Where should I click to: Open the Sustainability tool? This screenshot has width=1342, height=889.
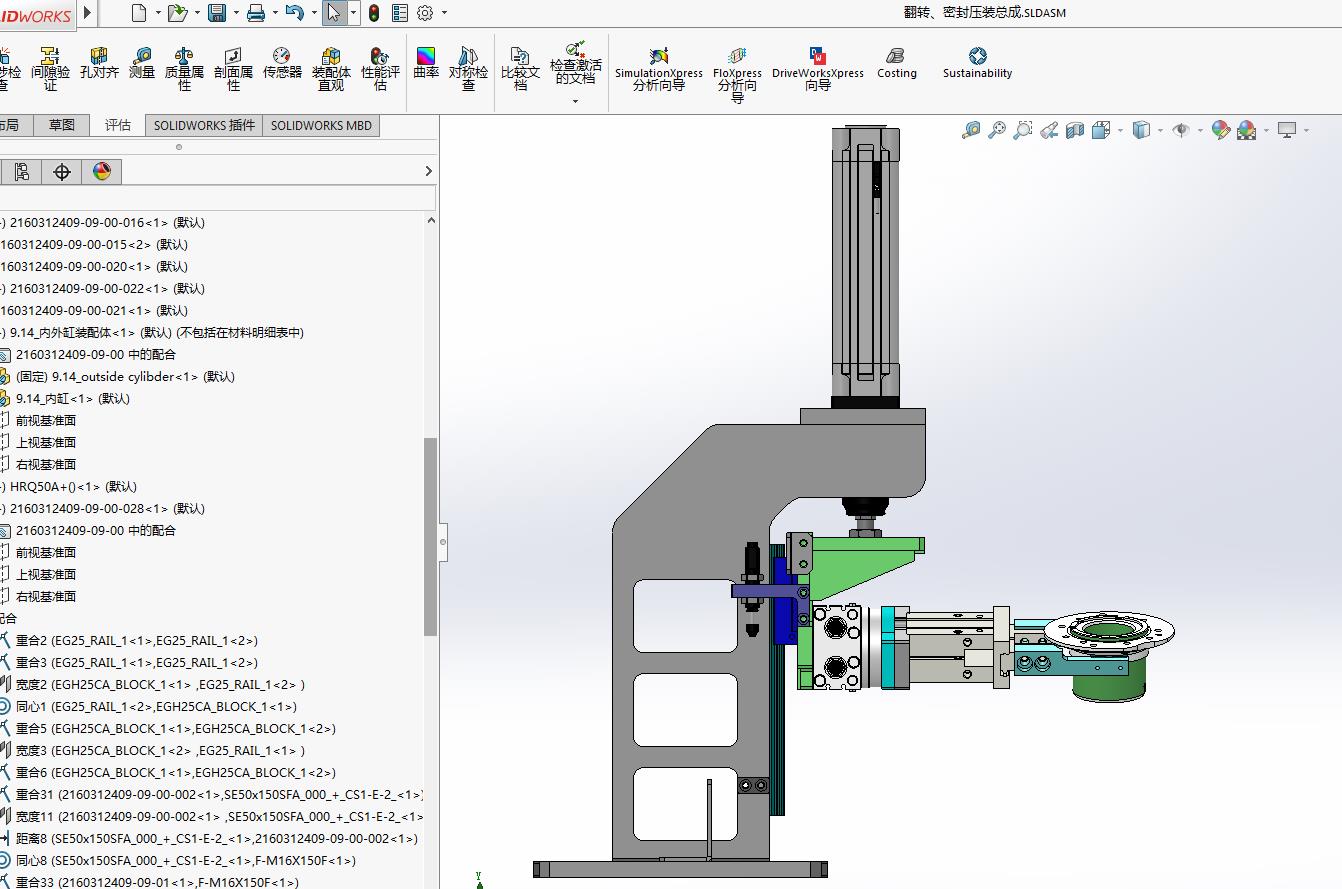pos(978,63)
